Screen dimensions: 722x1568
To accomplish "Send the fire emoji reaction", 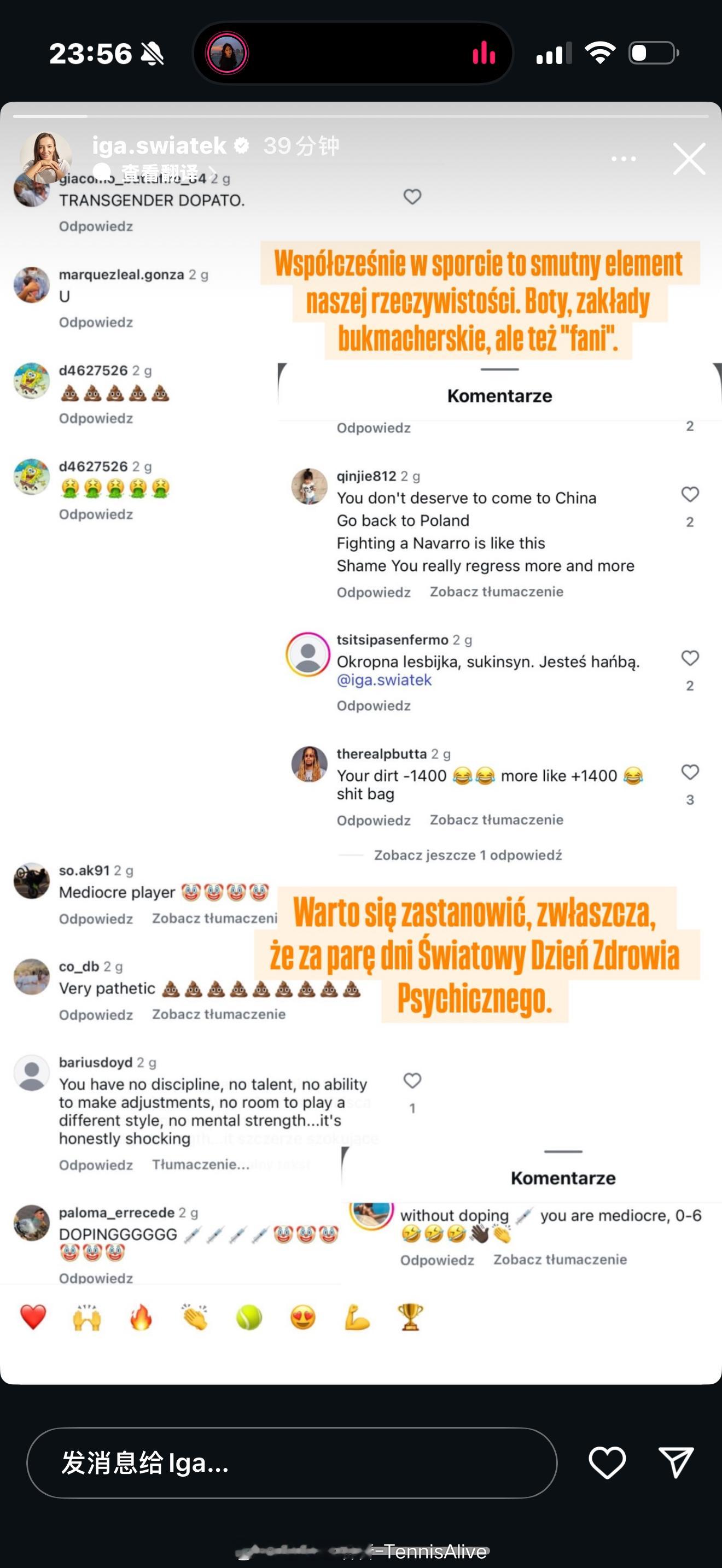I will click(x=141, y=1318).
